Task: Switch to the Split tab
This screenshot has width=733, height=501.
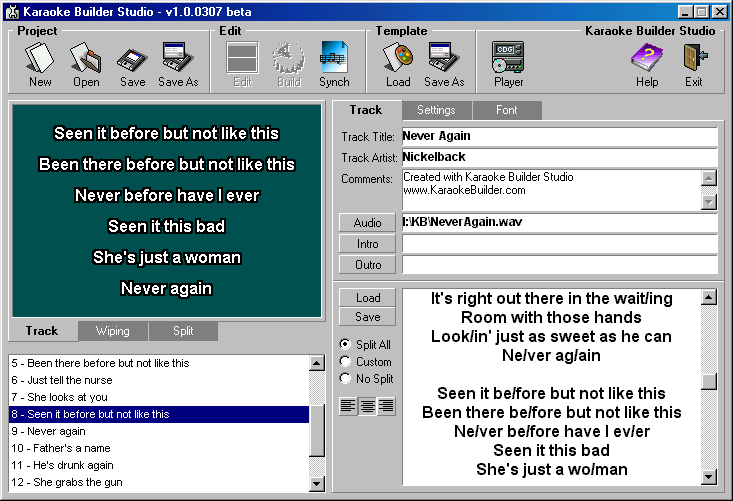Action: pyautogui.click(x=183, y=331)
